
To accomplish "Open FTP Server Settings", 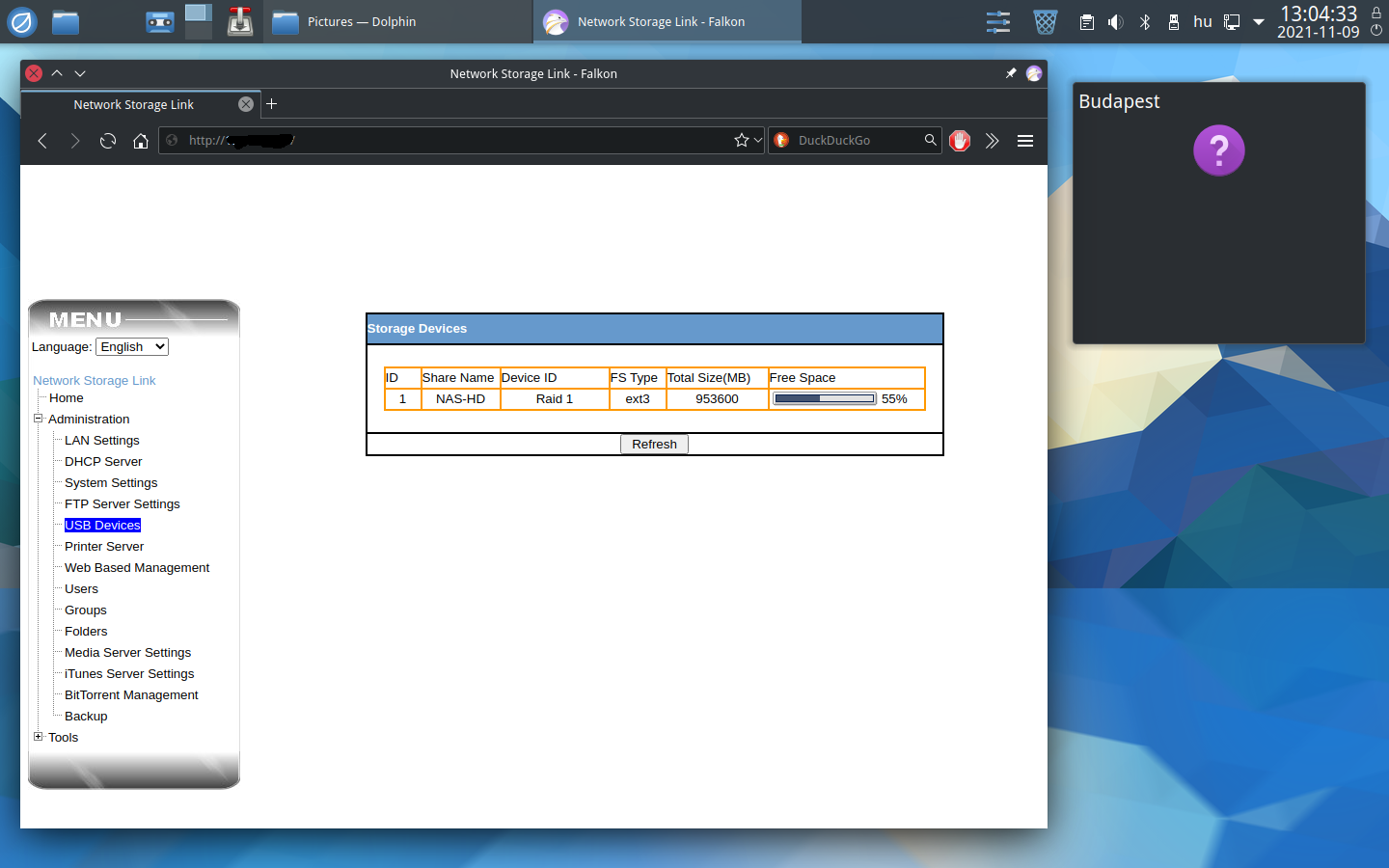I will point(123,504).
